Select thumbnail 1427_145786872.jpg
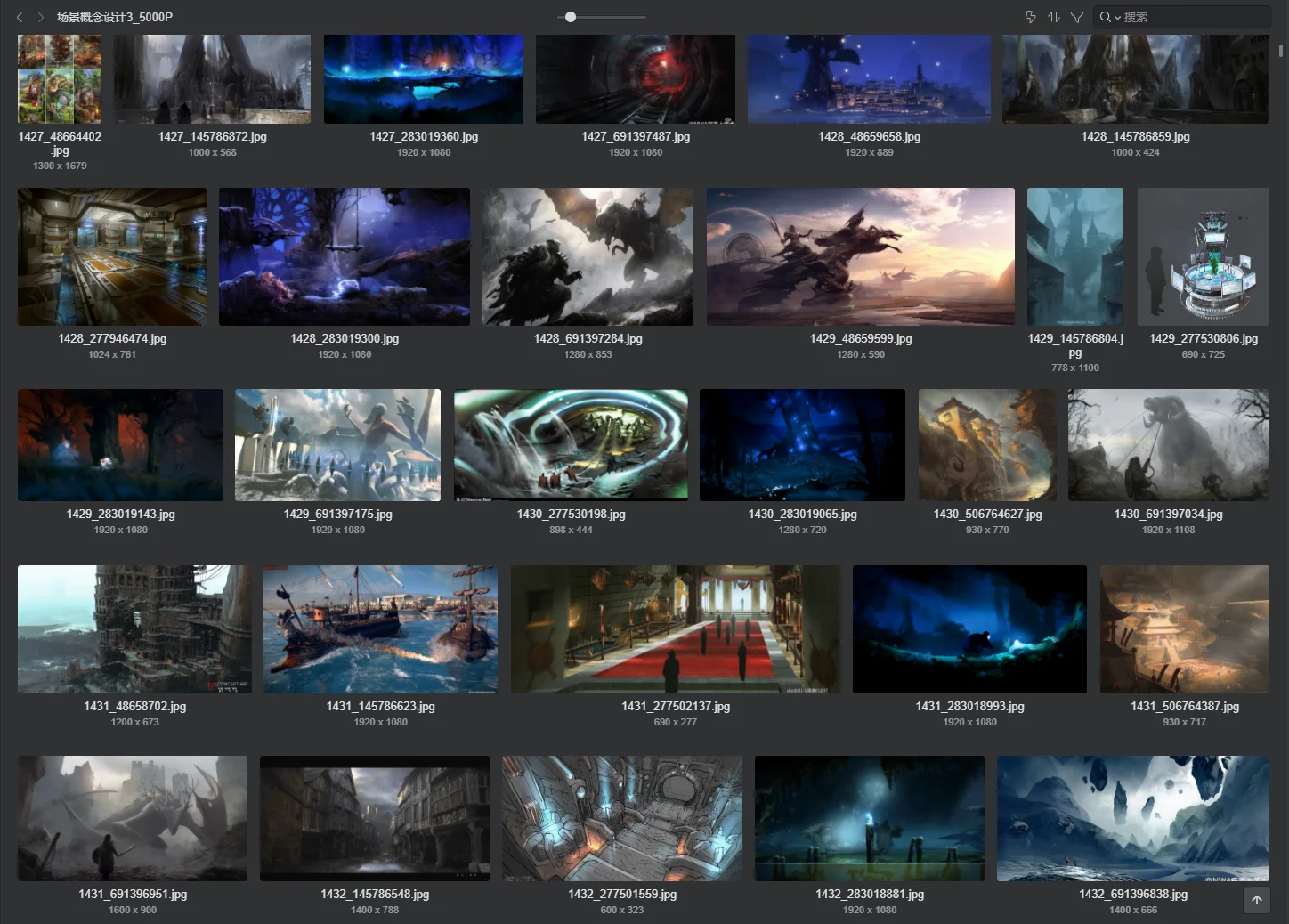 (213, 78)
